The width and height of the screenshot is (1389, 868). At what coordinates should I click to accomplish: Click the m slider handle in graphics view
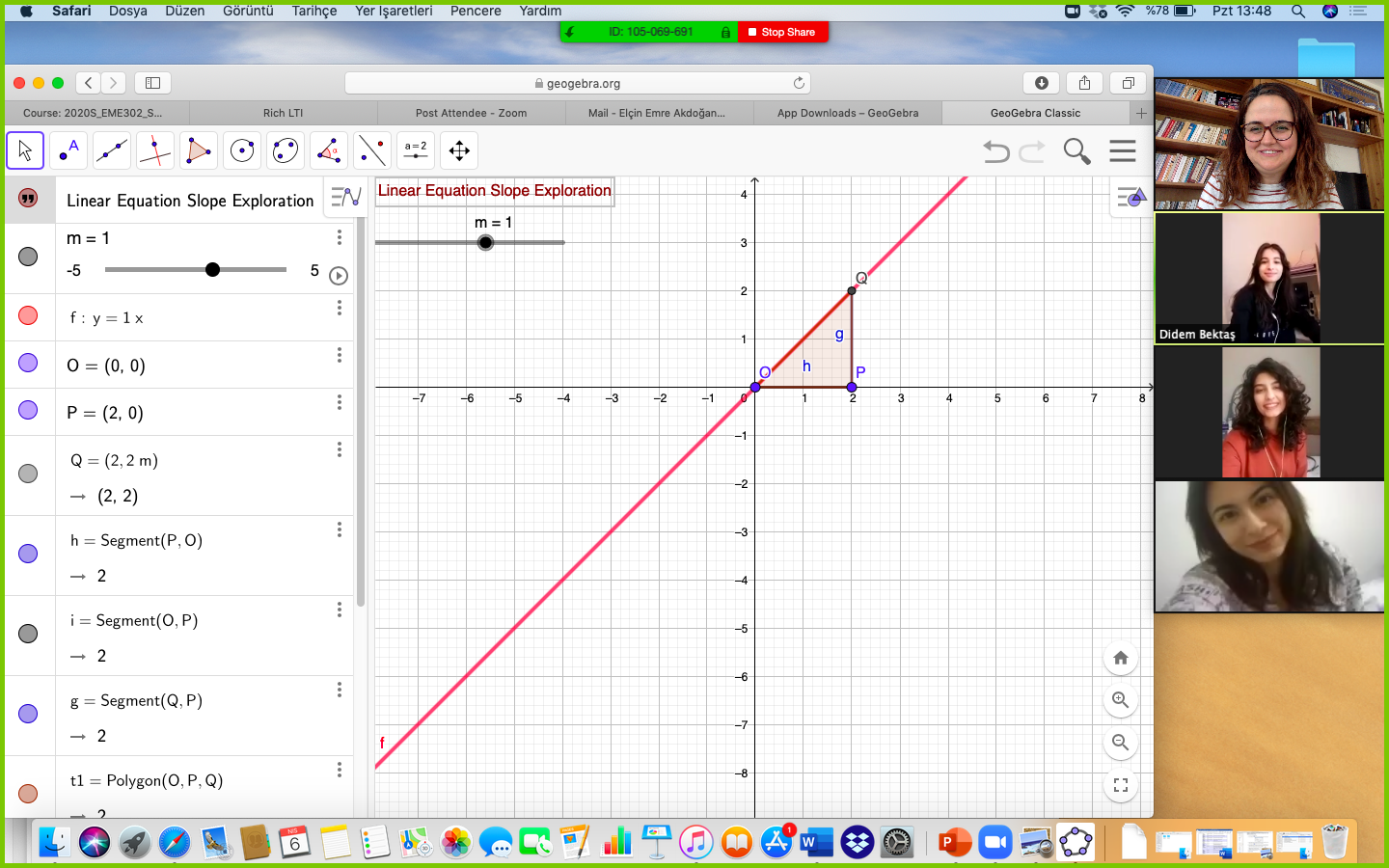[x=486, y=242]
